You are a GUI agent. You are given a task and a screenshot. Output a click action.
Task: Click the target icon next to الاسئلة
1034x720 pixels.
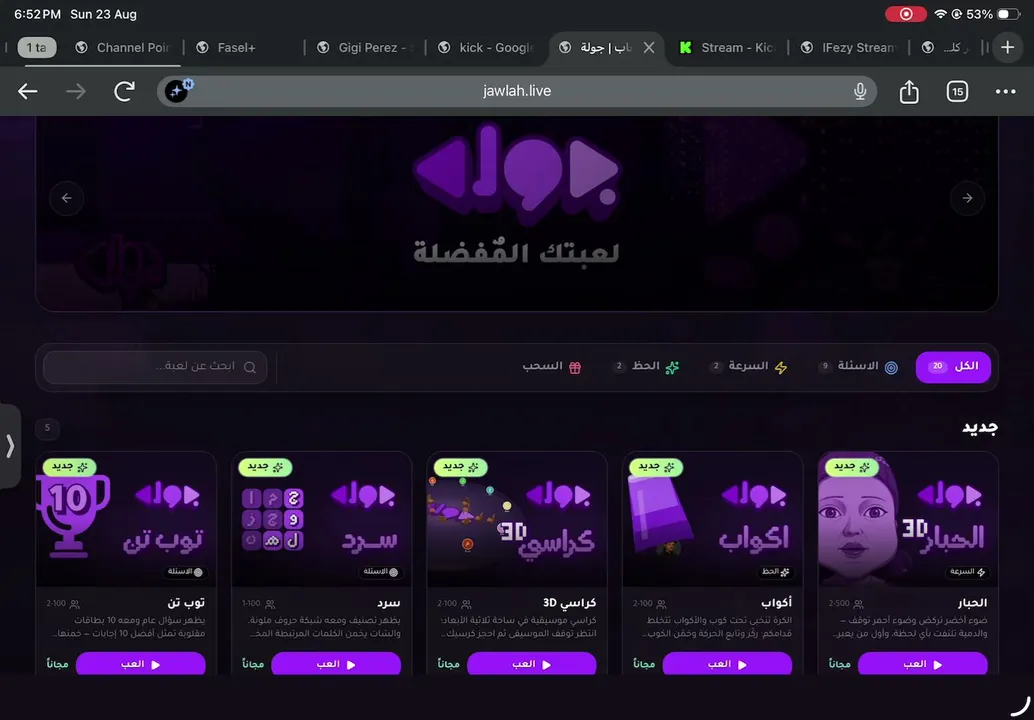tap(891, 367)
